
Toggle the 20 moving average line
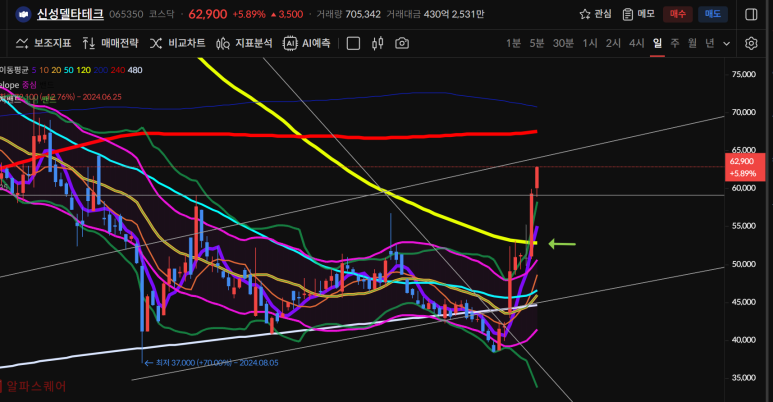tap(56, 70)
